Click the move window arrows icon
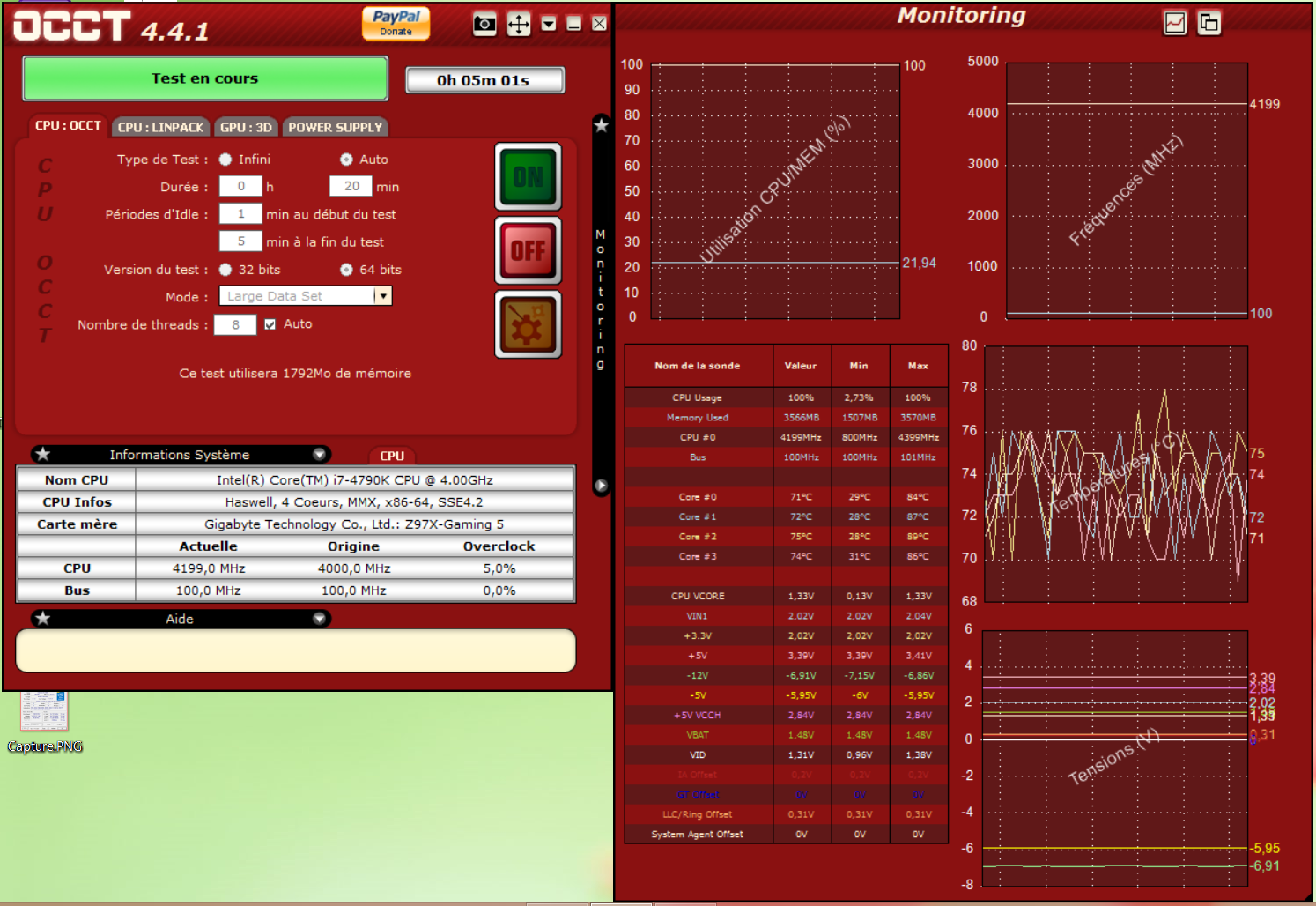 (x=519, y=24)
